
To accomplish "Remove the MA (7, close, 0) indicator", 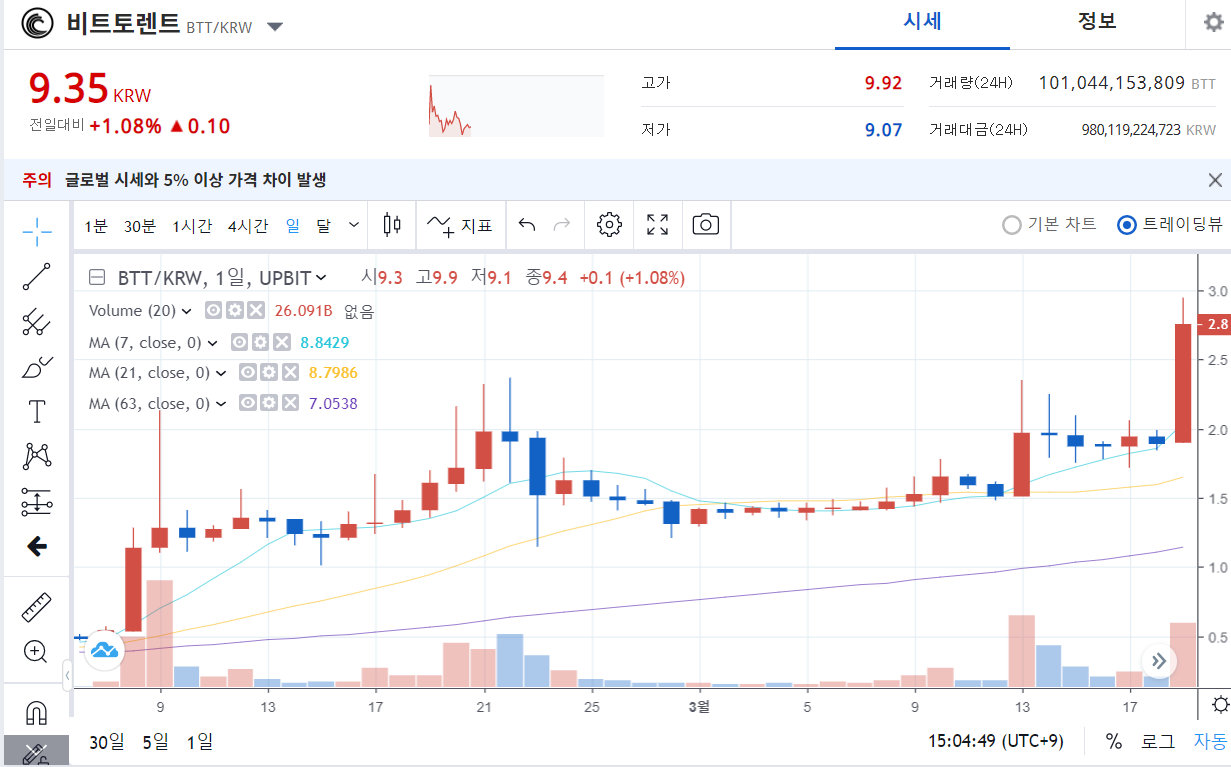I will point(282,342).
